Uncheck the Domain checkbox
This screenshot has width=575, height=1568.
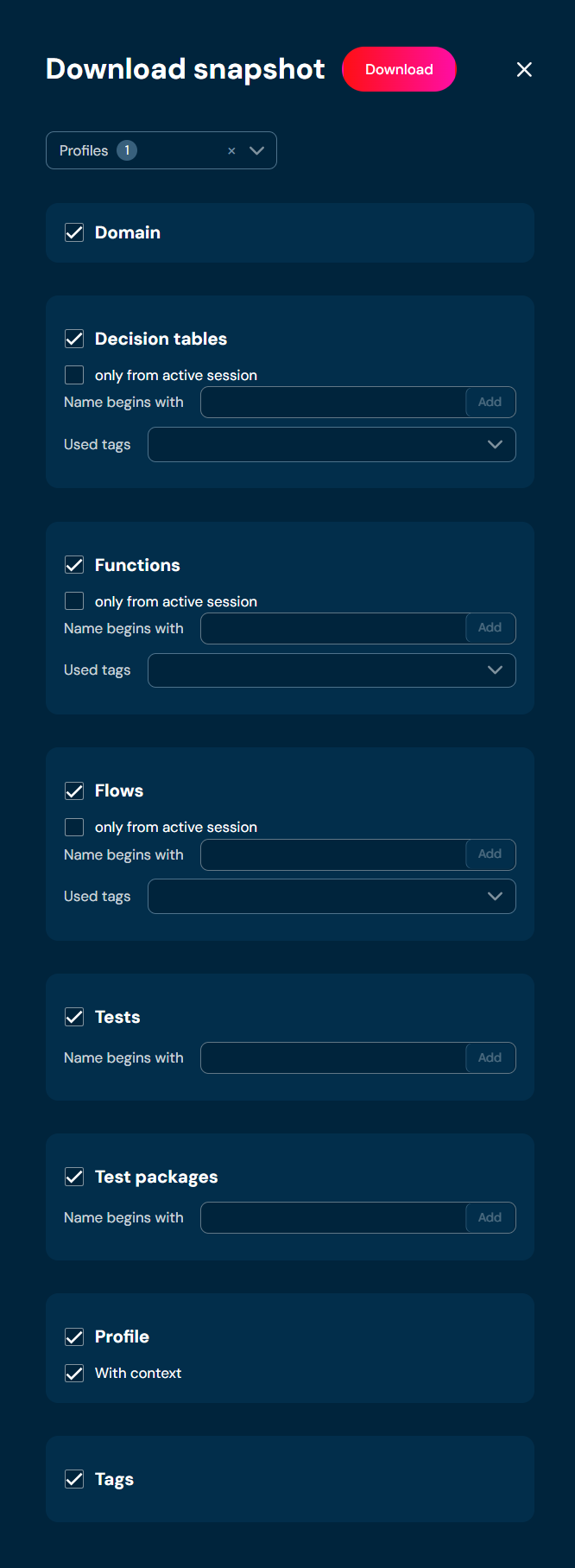pyautogui.click(x=74, y=232)
